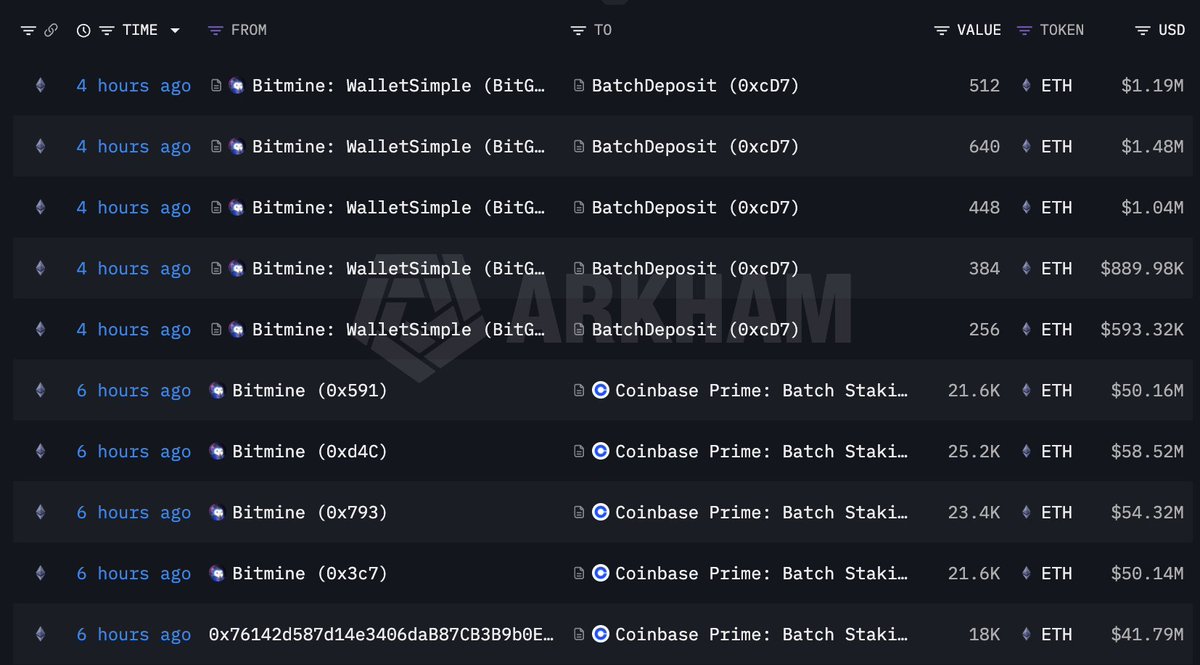Open the VALUE column filter icon
Screen dimensions: 1200x665
[941, 31]
